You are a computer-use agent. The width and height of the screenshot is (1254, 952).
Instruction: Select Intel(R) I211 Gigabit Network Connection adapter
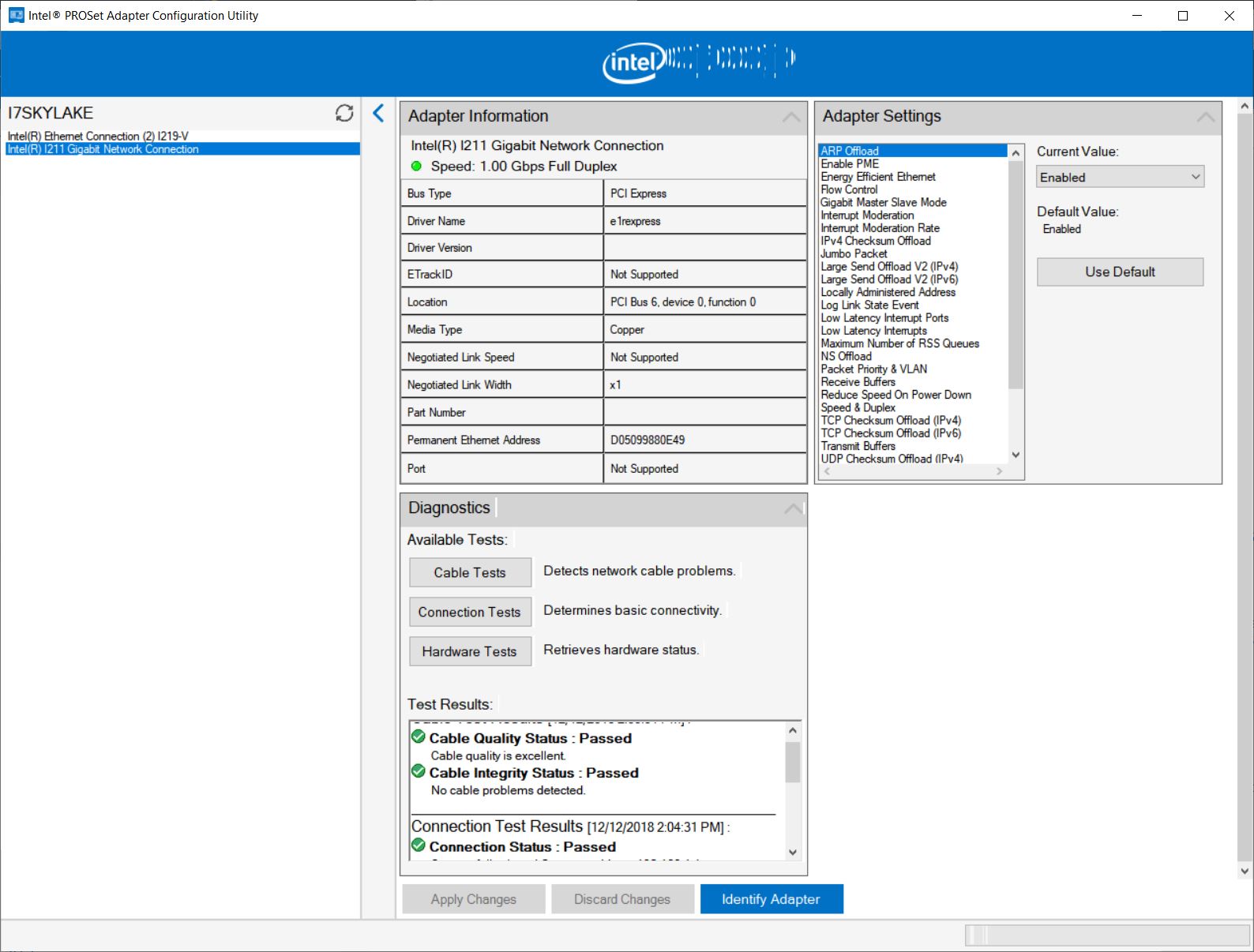[182, 149]
